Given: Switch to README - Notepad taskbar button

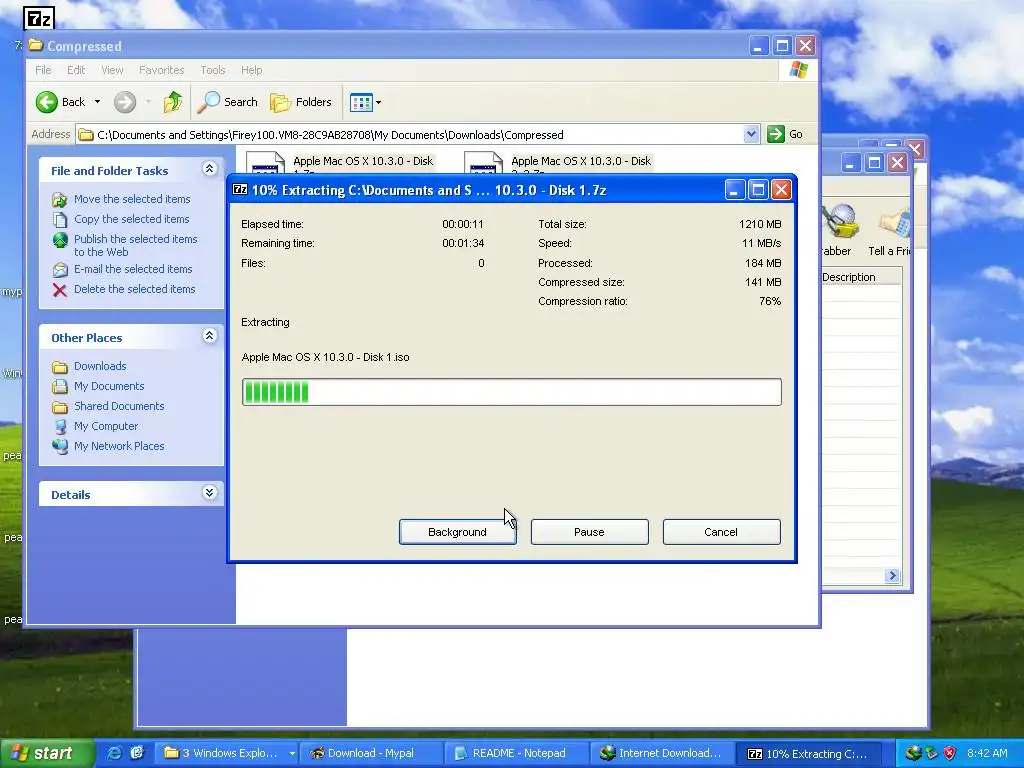Looking at the screenshot, I should [517, 753].
